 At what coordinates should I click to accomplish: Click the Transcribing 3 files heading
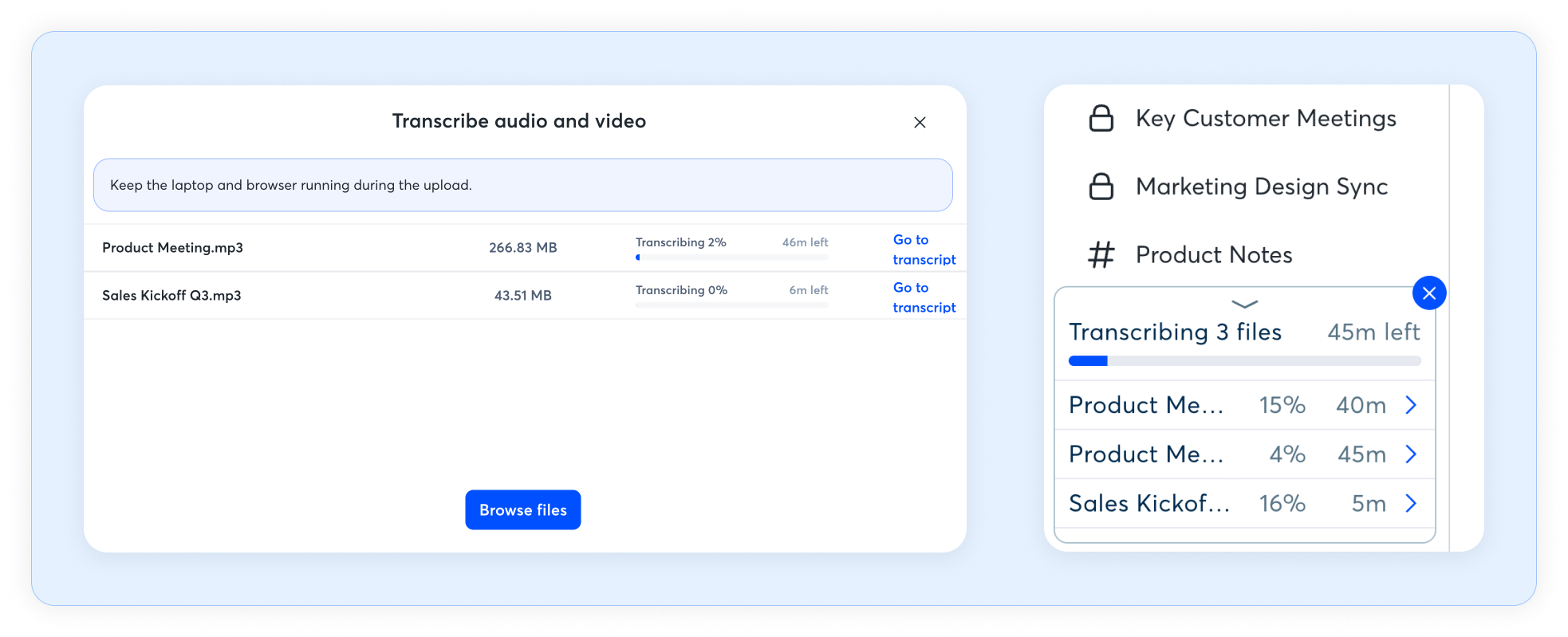(1176, 332)
